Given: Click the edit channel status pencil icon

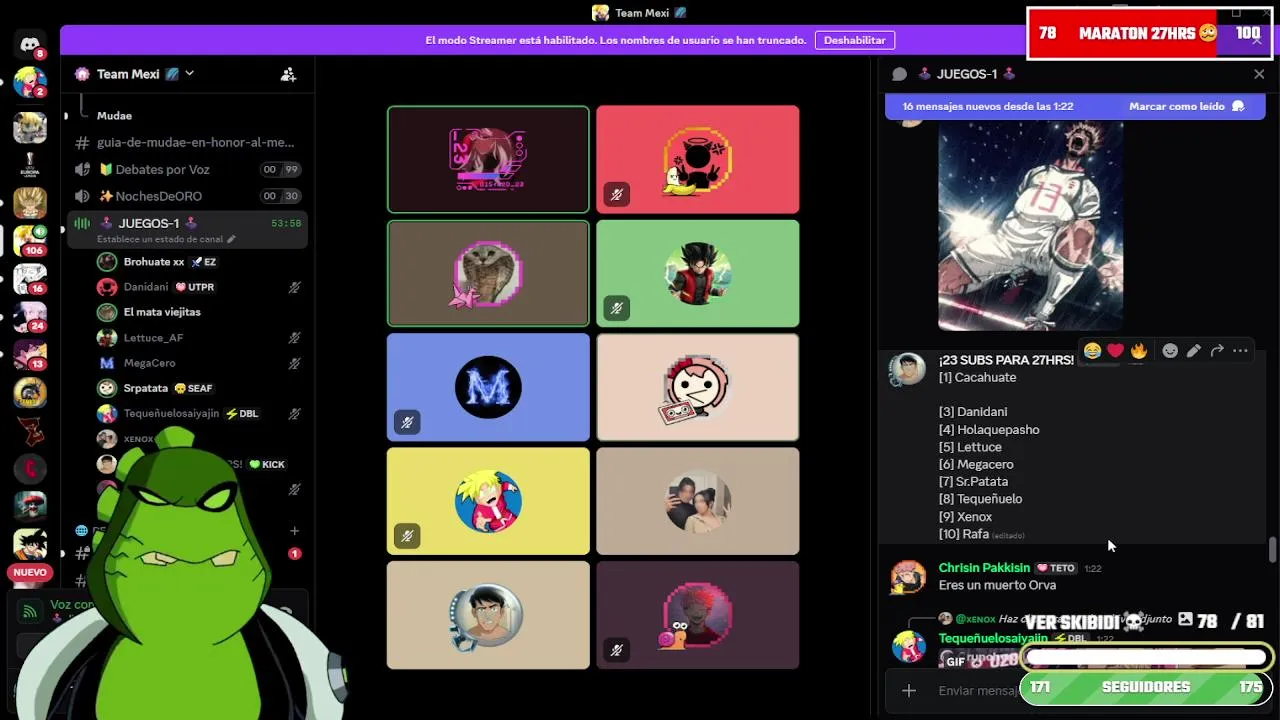Looking at the screenshot, I should point(232,240).
